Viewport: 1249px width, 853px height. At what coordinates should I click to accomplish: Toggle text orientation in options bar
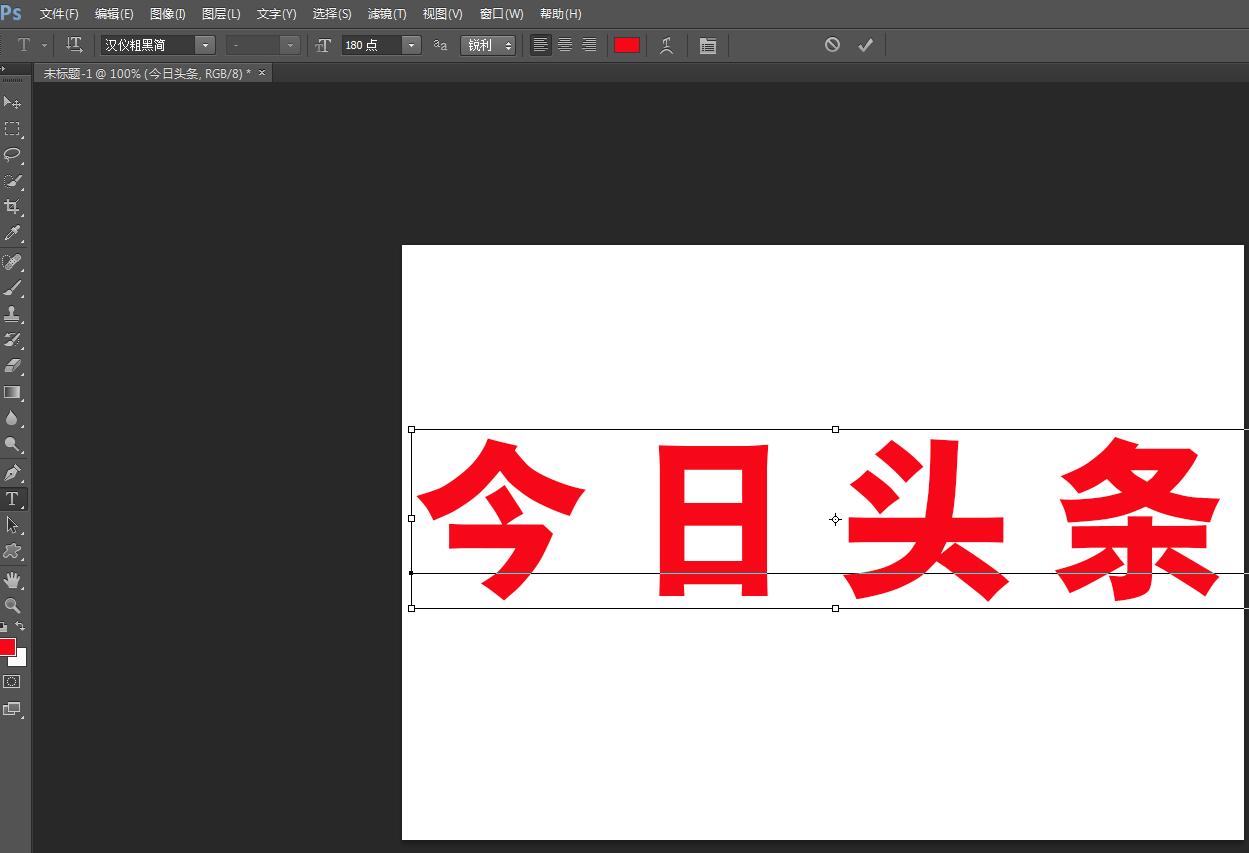(74, 45)
